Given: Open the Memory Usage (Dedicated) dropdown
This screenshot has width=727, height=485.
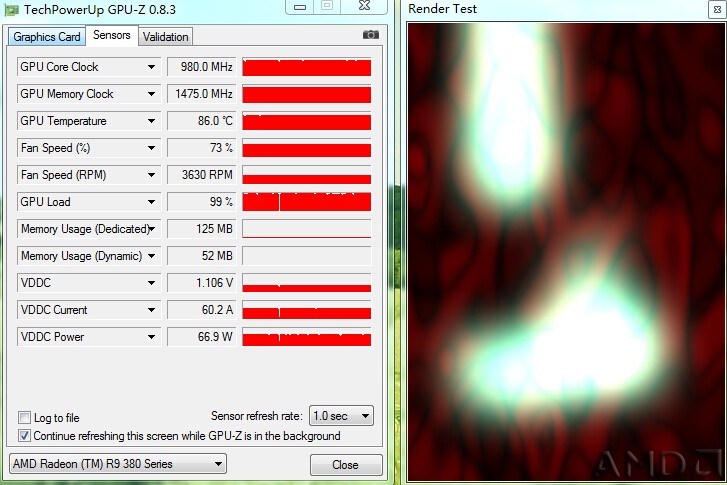Looking at the screenshot, I should click(152, 229).
